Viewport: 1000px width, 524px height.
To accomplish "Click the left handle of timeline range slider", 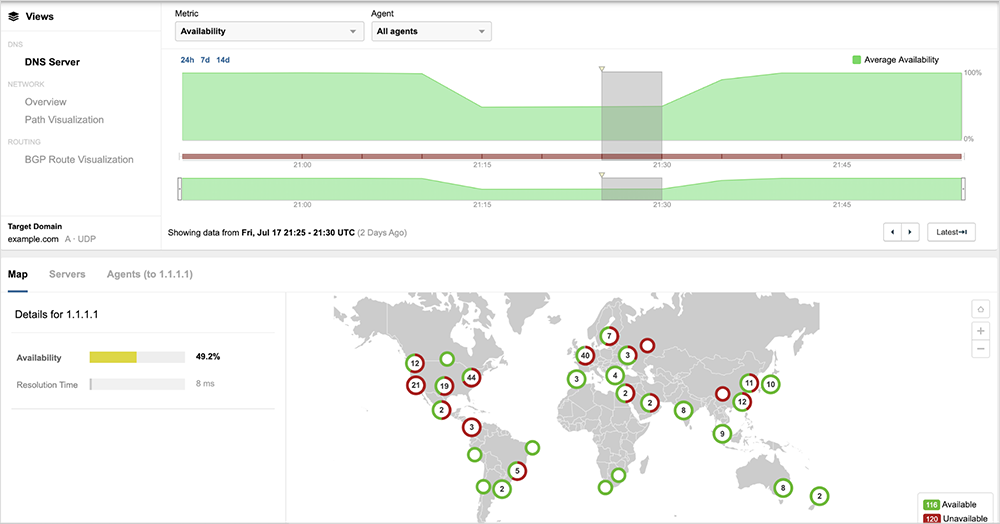I will (180, 189).
